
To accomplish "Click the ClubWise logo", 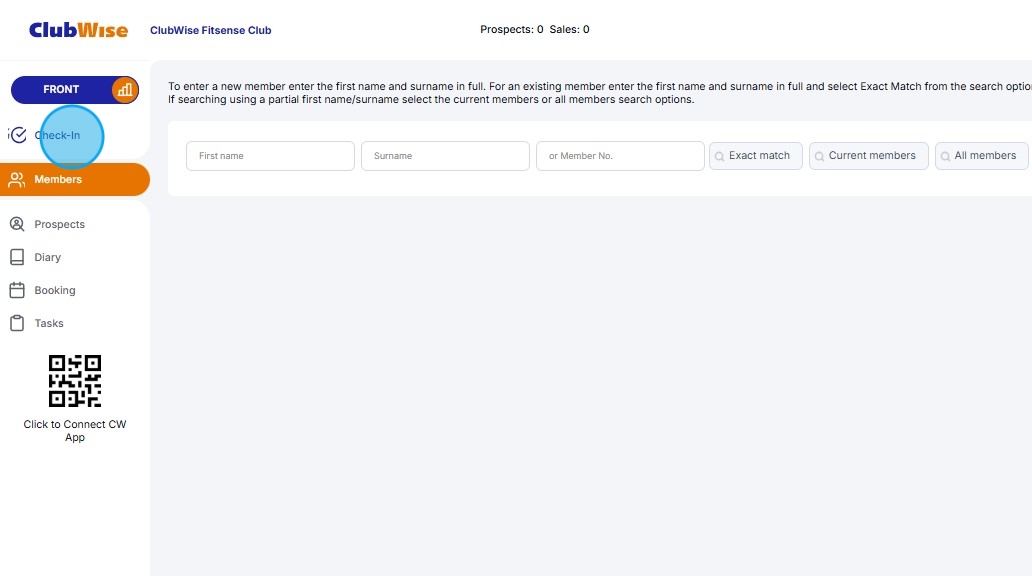I will coord(78,30).
